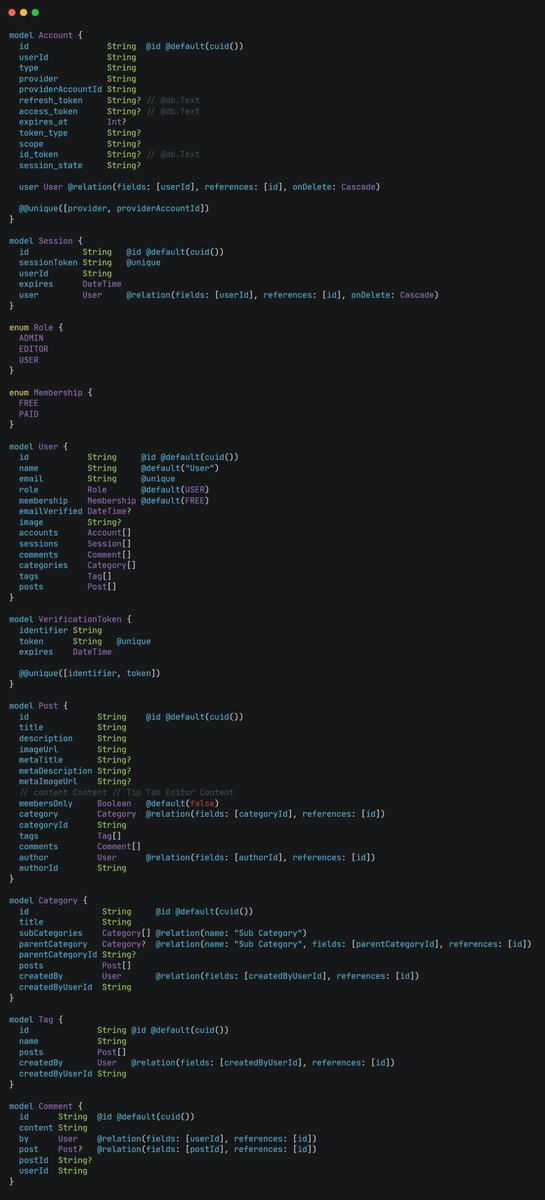
Task: Click the membersOnly field name
Action: pos(46,803)
